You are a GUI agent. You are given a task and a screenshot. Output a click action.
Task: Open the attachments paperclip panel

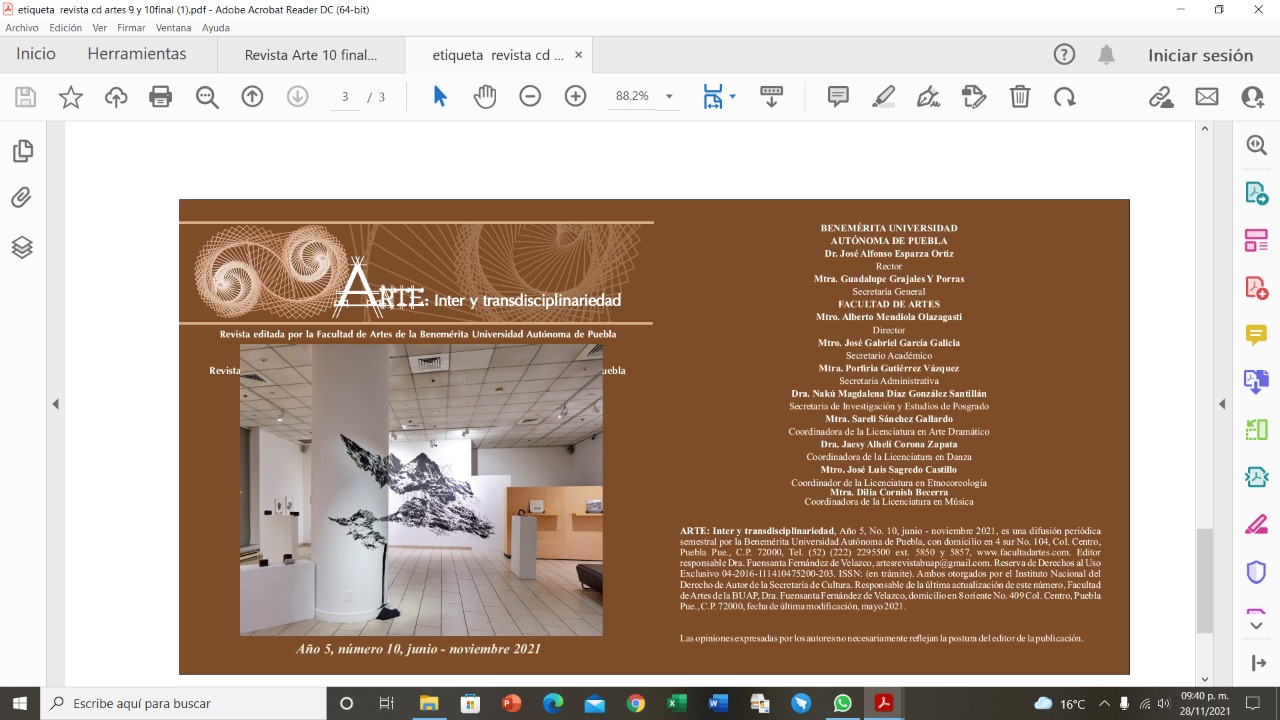pyautogui.click(x=22, y=198)
